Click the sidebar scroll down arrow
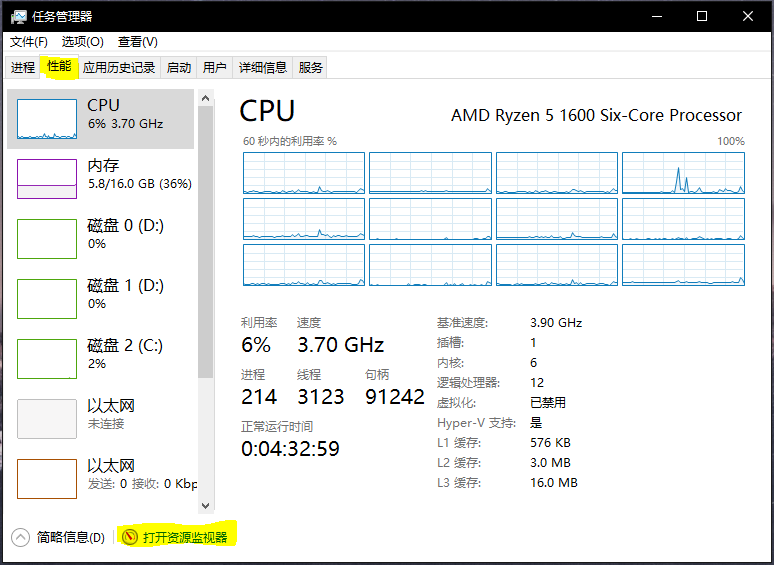 click(x=206, y=506)
